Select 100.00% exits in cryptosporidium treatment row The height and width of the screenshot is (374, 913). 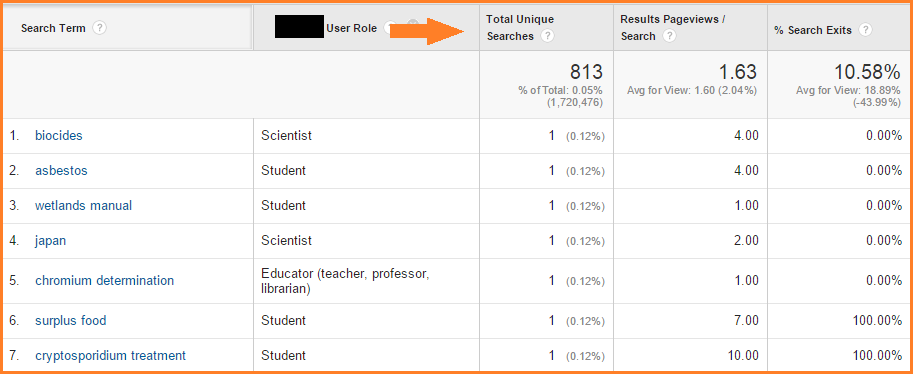876,356
